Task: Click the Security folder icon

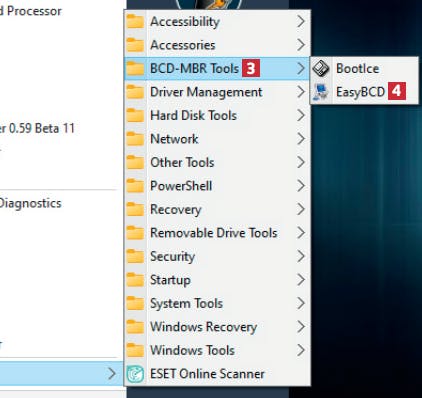Action: point(135,256)
